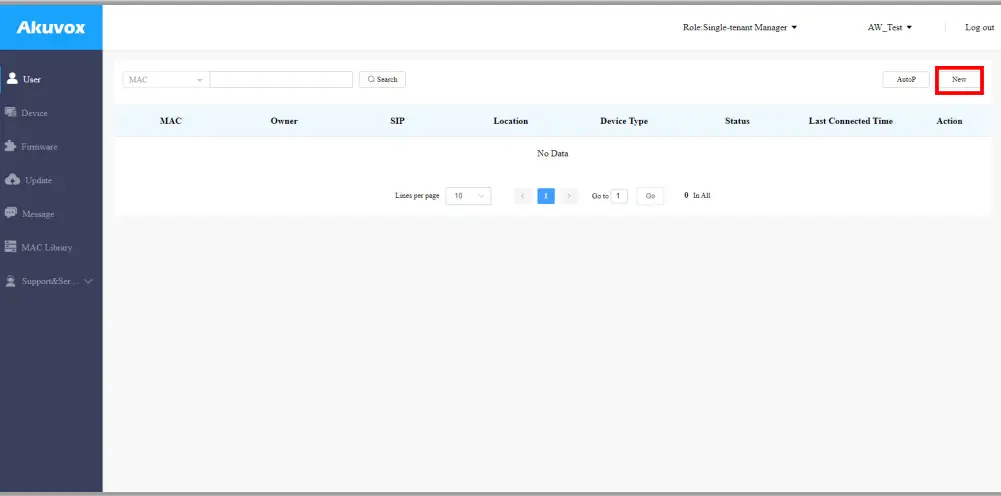Go to the previous page arrow
This screenshot has height=496, width=1001.
coord(522,196)
